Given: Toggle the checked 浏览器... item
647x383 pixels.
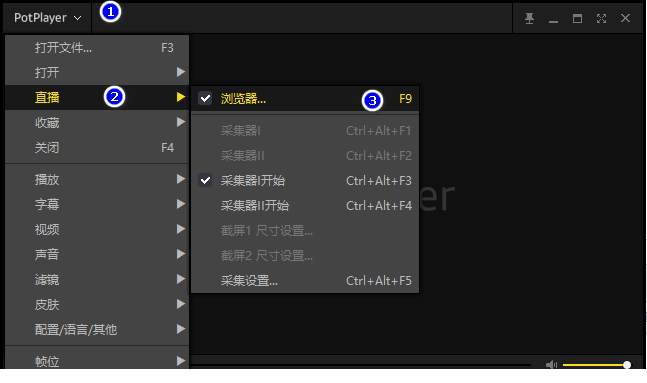Looking at the screenshot, I should coord(305,99).
